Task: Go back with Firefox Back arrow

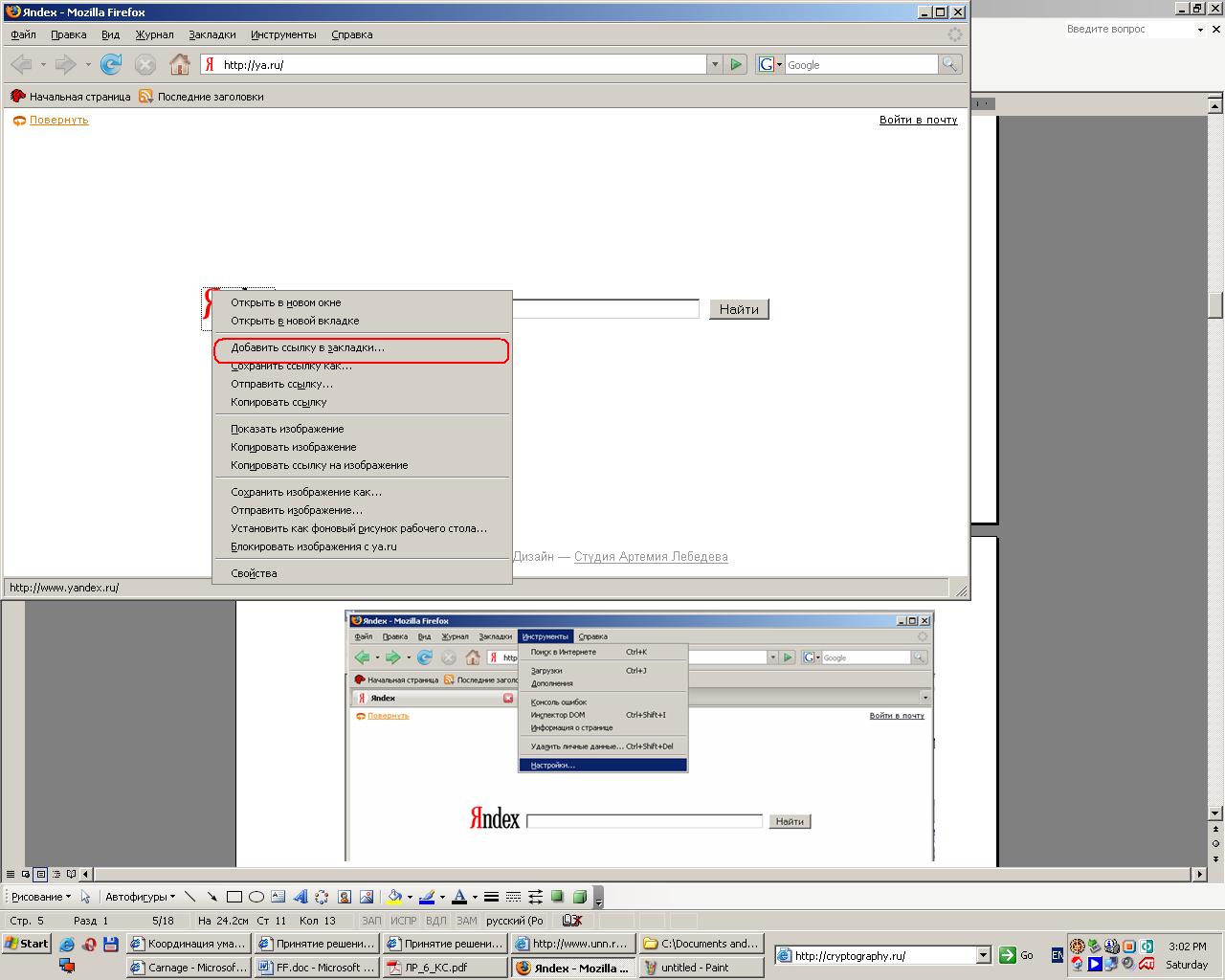Action: [21, 65]
